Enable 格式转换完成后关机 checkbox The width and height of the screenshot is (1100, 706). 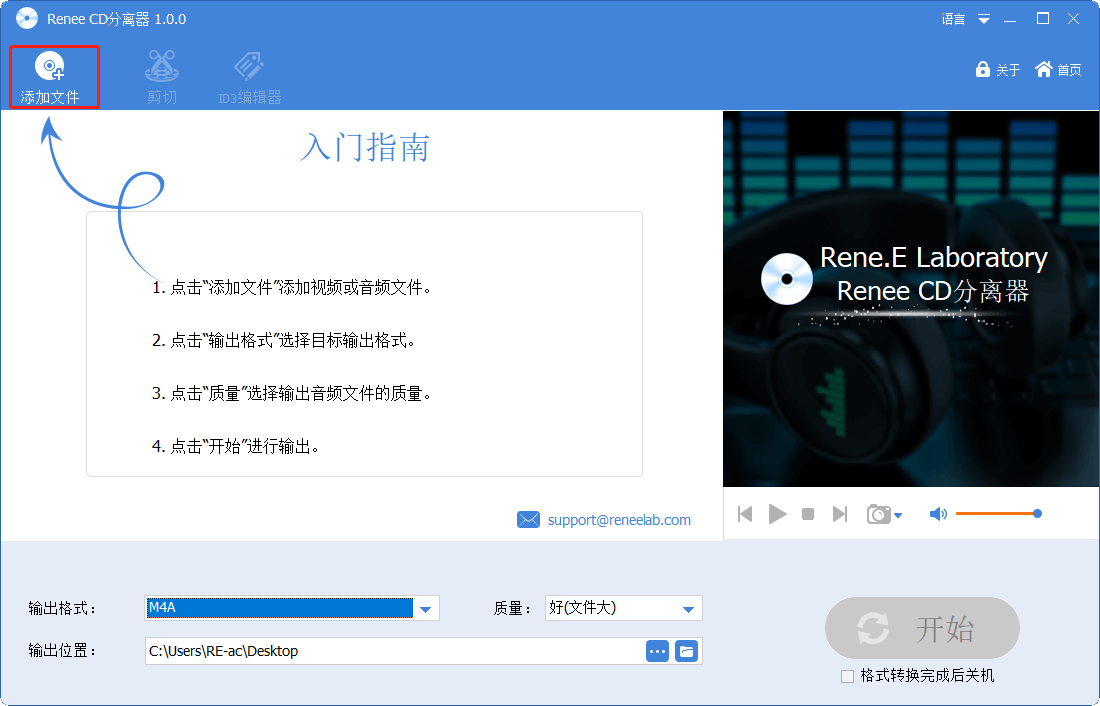(x=847, y=676)
